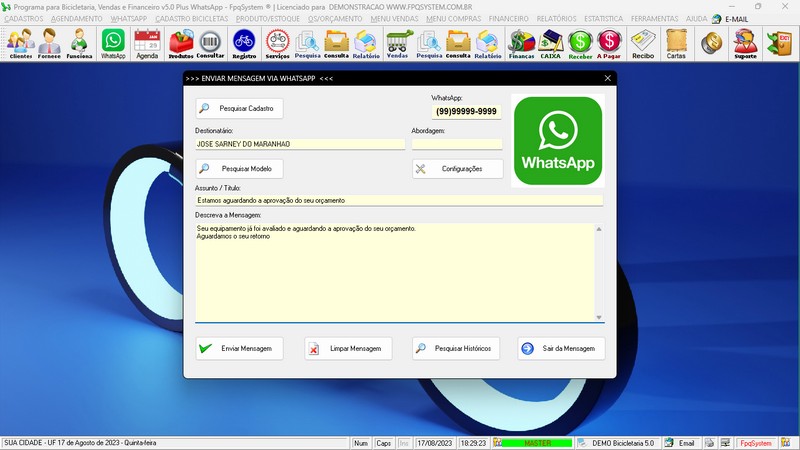Click the Pesquisar Cadastro button

(x=239, y=108)
